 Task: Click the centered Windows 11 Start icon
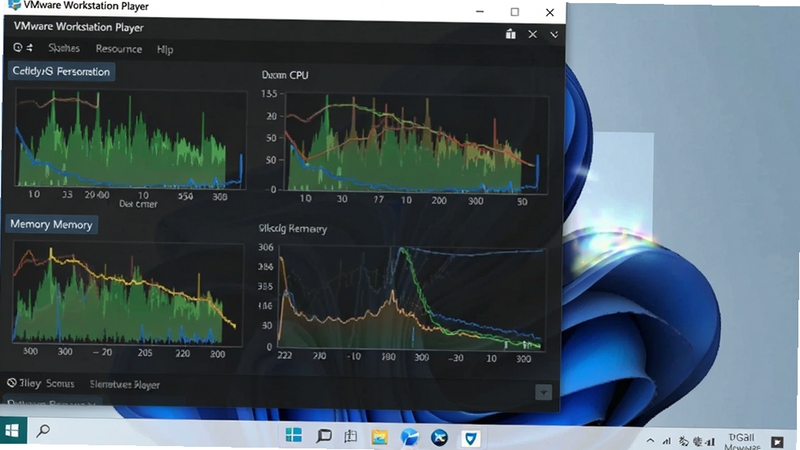click(294, 435)
